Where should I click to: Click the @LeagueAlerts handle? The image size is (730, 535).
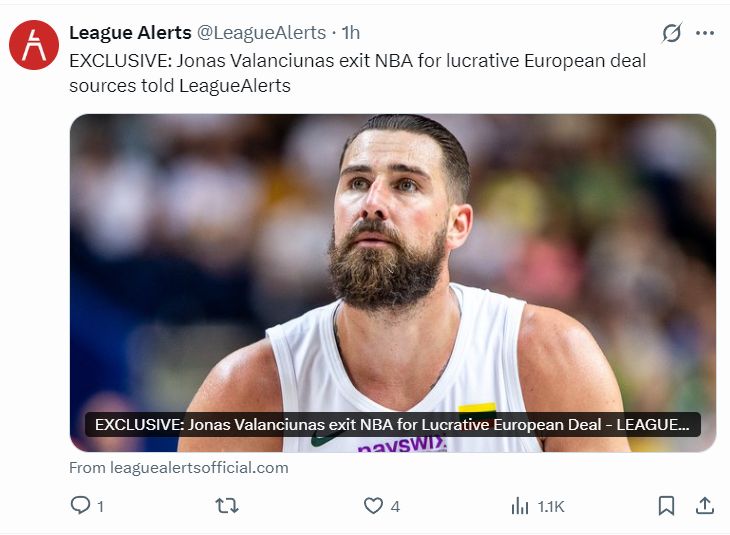[261, 33]
